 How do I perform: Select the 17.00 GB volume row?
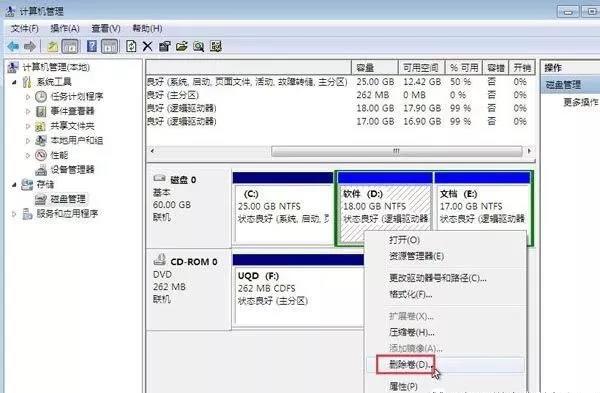340,121
